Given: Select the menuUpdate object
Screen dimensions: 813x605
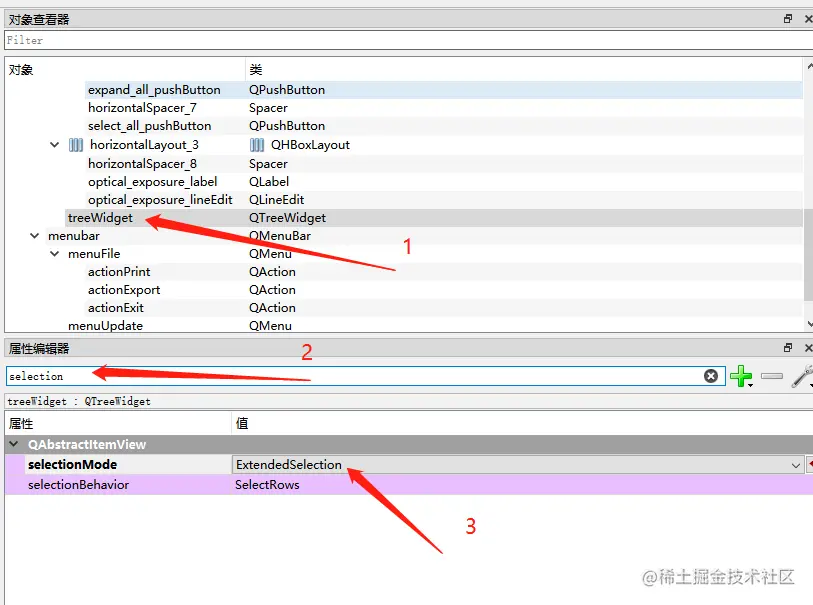Looking at the screenshot, I should pyautogui.click(x=105, y=326).
